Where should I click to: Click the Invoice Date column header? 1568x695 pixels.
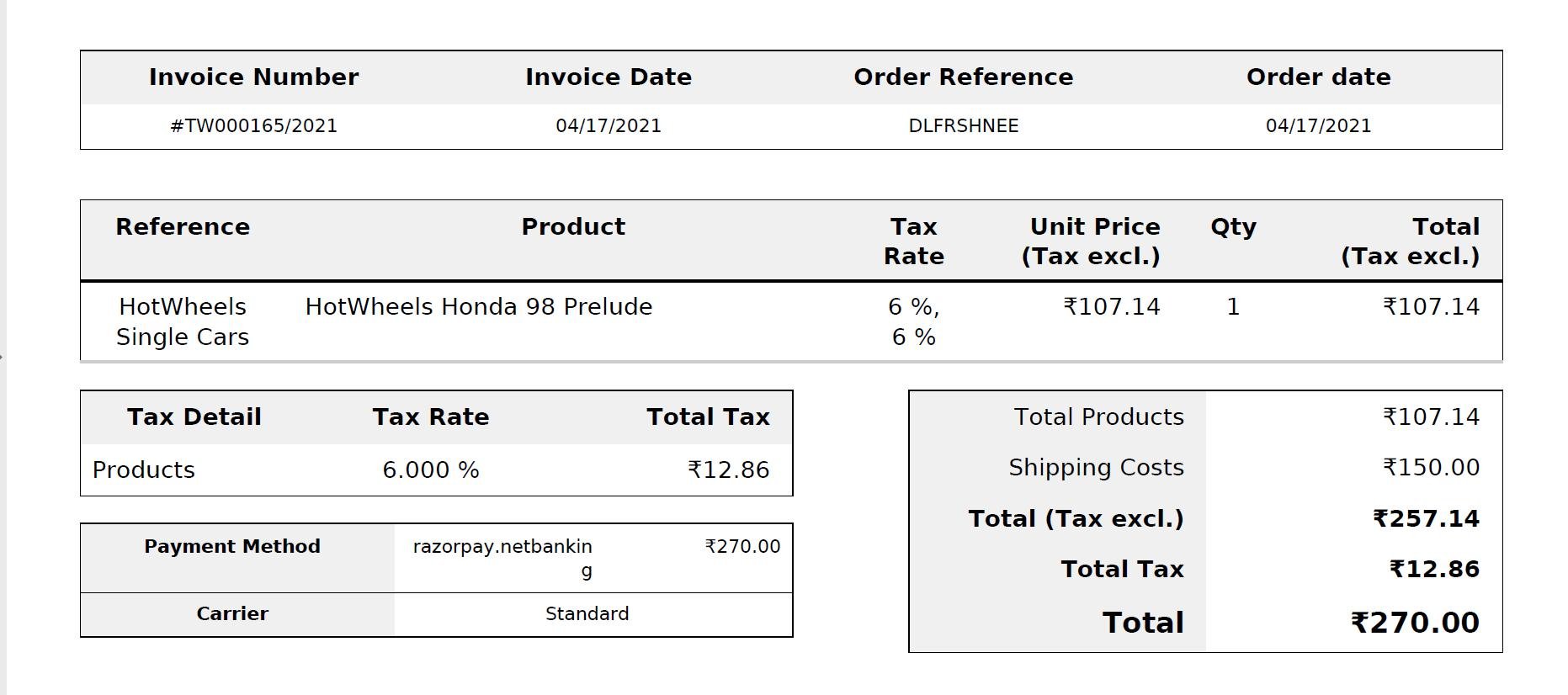608,77
